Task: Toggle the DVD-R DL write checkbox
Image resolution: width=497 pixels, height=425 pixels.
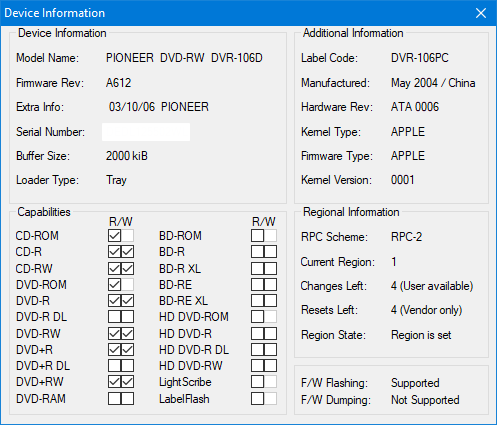Action: pyautogui.click(x=127, y=317)
